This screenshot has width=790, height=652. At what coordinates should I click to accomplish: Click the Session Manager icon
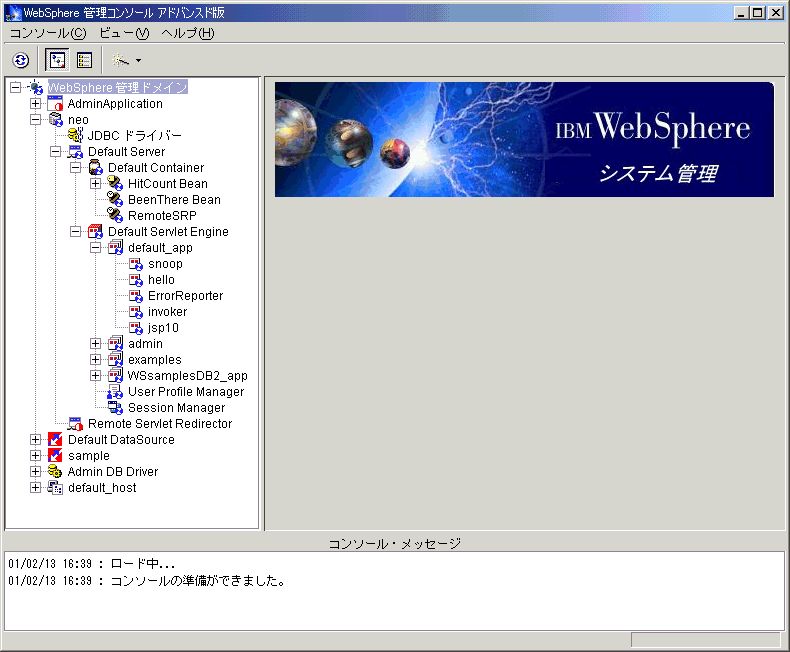pos(115,408)
